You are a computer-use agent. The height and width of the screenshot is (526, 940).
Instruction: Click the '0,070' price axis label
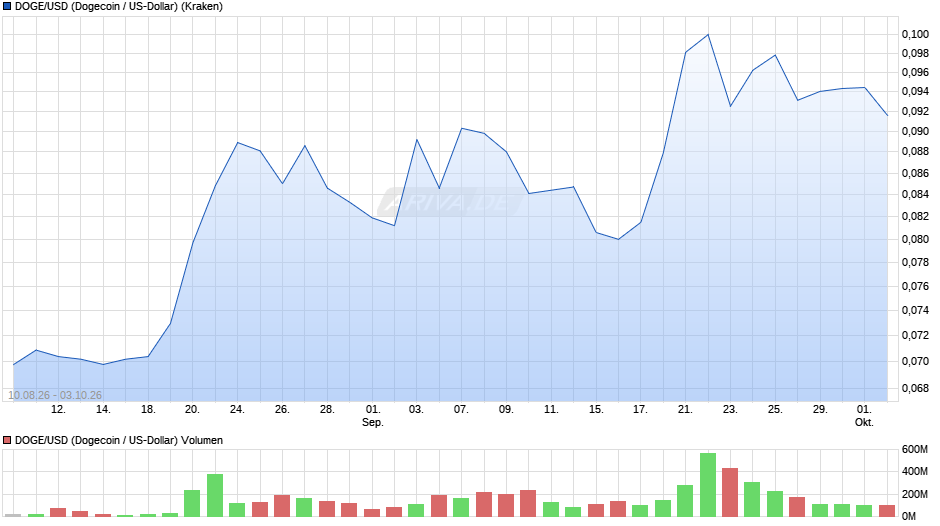(915, 361)
